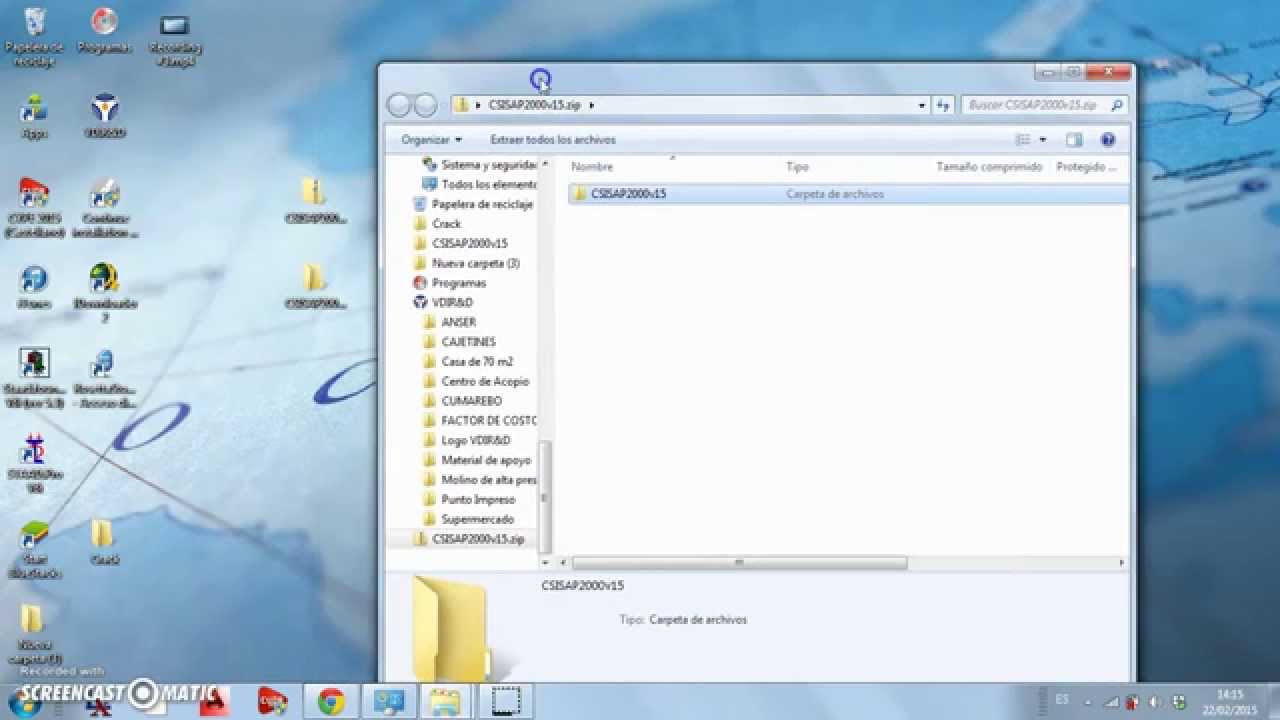
Task: Open Google Chrome from the taskbar
Action: click(331, 702)
